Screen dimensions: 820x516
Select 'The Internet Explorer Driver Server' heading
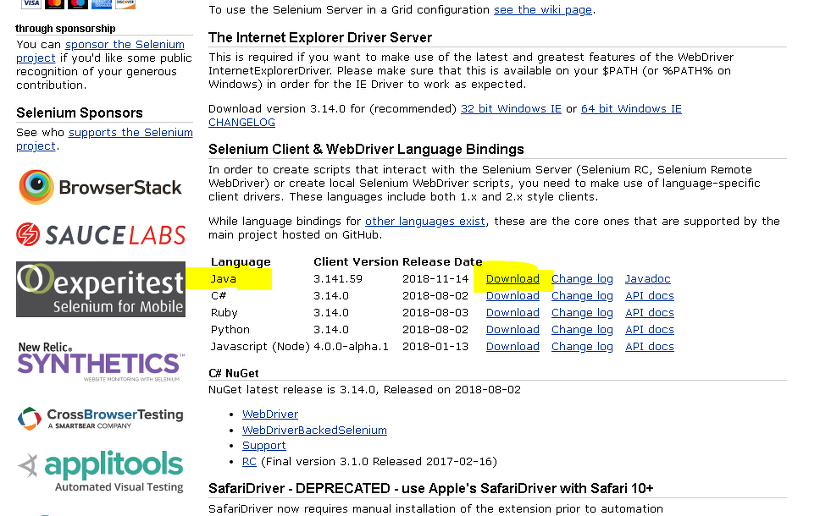pos(320,38)
